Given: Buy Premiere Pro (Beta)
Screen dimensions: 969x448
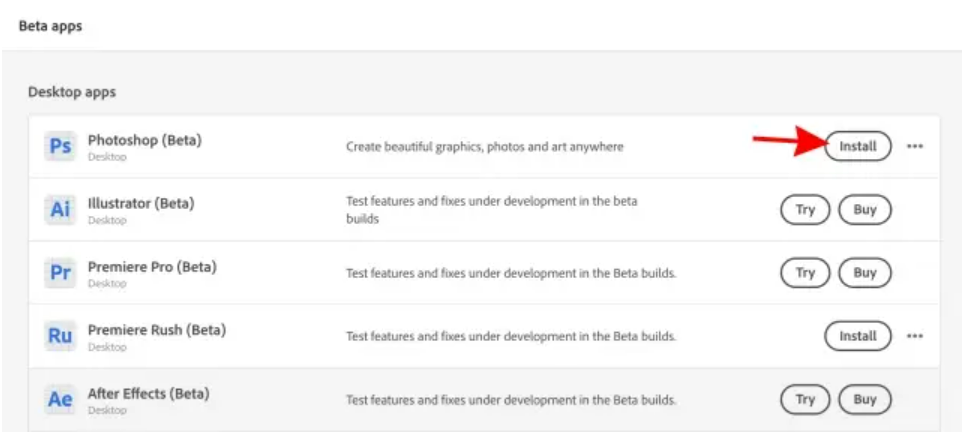Looking at the screenshot, I should [865, 273].
